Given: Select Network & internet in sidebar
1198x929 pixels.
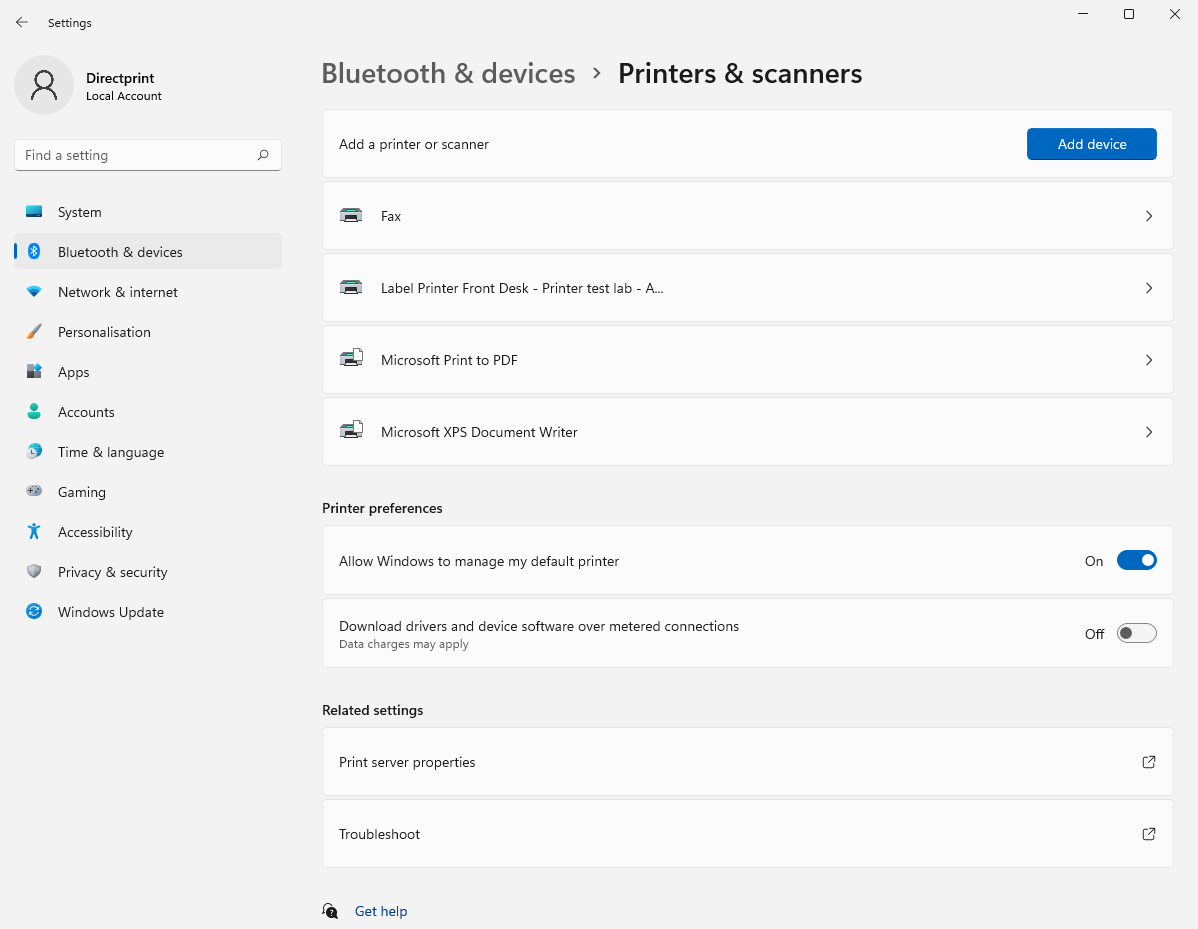Looking at the screenshot, I should pyautogui.click(x=148, y=292).
